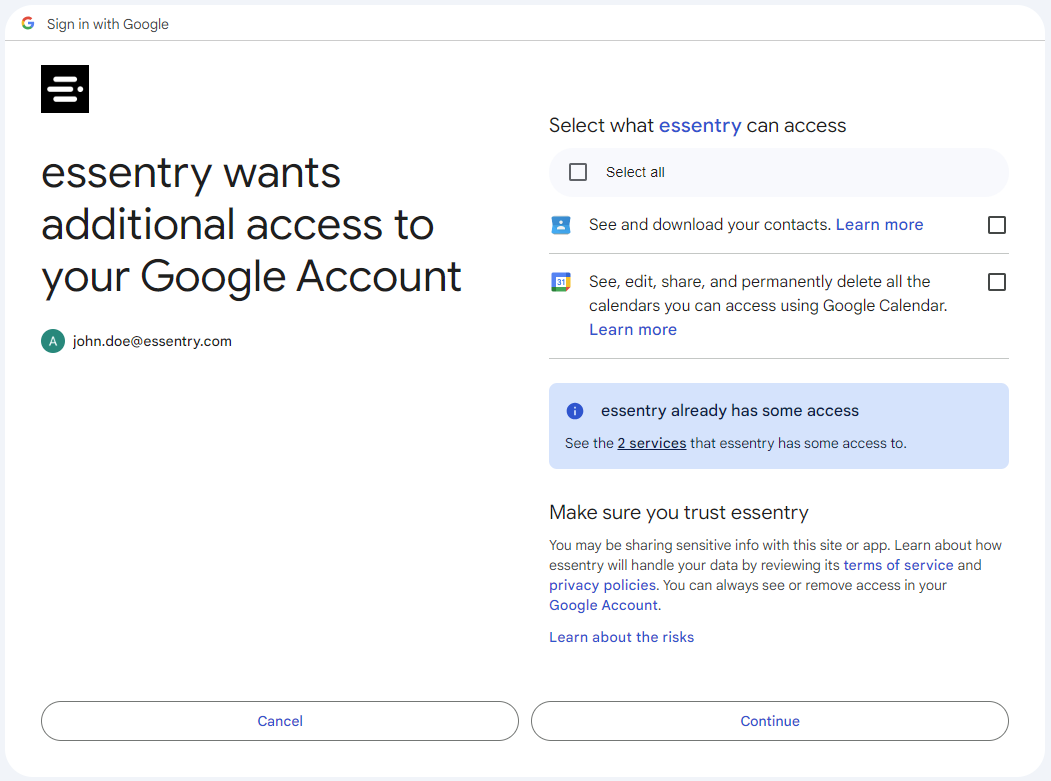The width and height of the screenshot is (1051, 781).
Task: Continue to grant access
Action: click(x=769, y=721)
